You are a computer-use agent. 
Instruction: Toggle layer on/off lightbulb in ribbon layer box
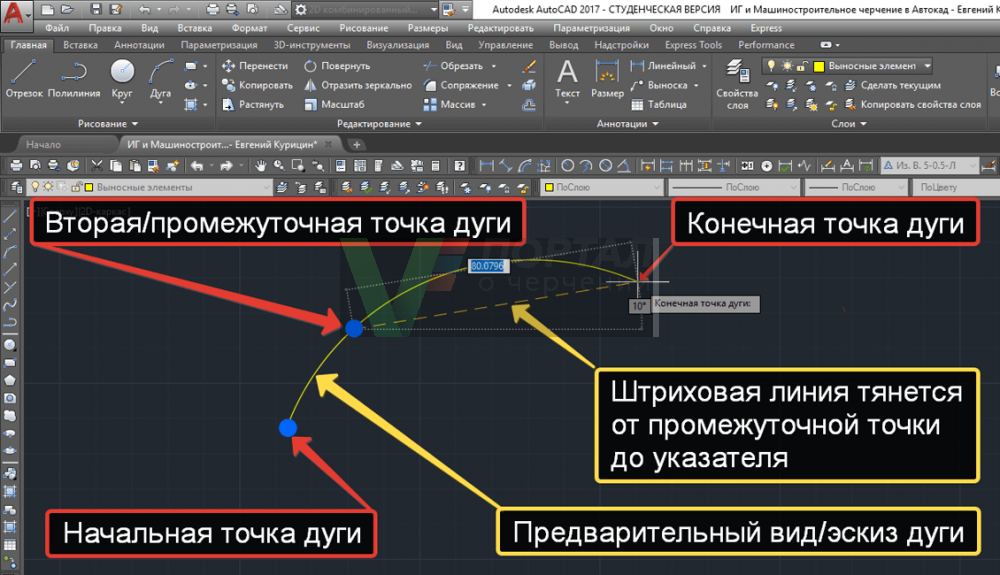click(x=771, y=66)
